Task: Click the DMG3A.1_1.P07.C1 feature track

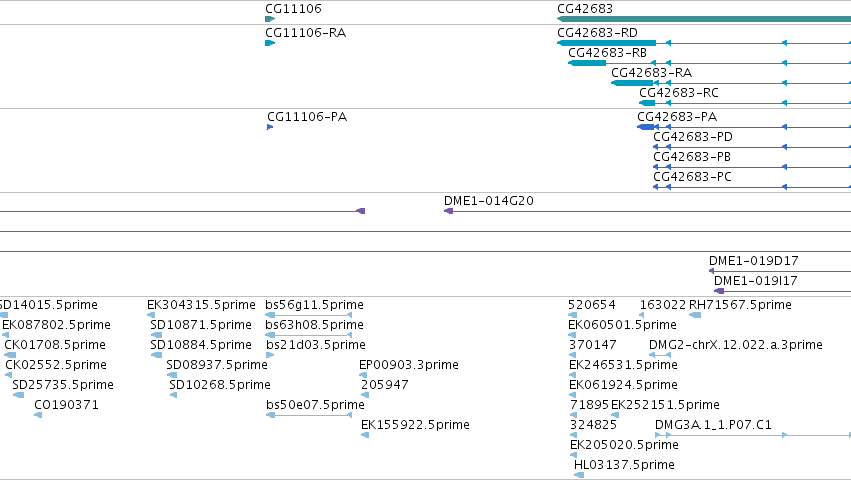Action: click(753, 435)
